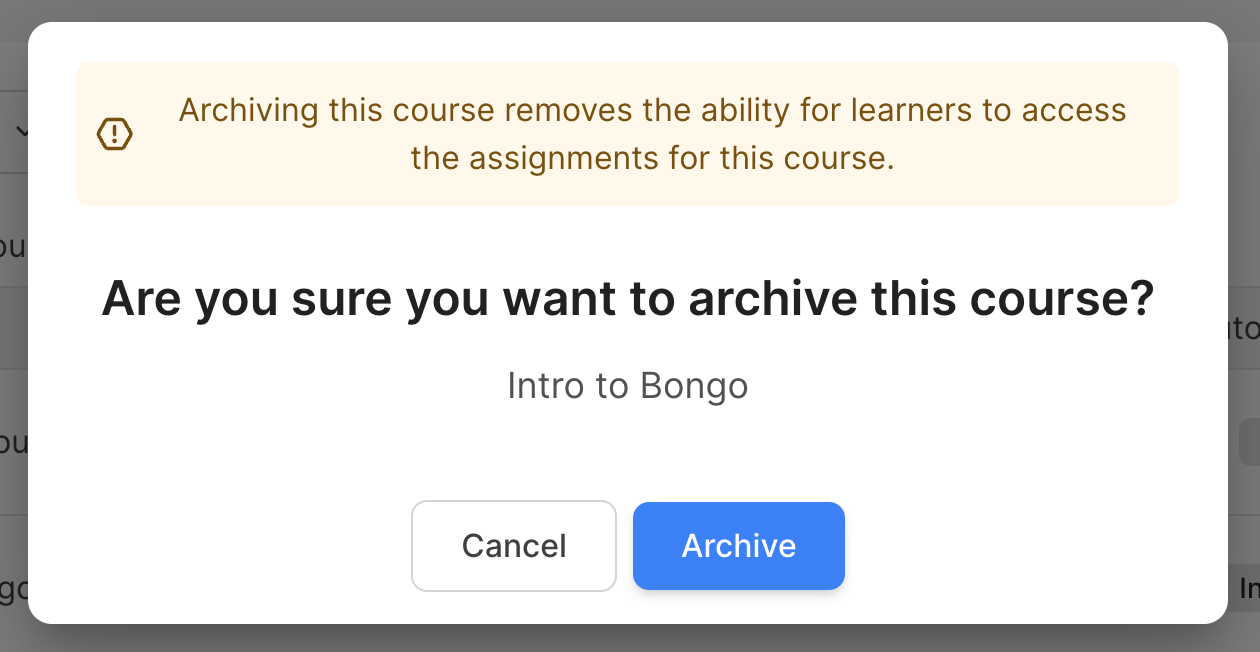
Task: Click the gray pill at the right edge
Action: click(x=1250, y=440)
